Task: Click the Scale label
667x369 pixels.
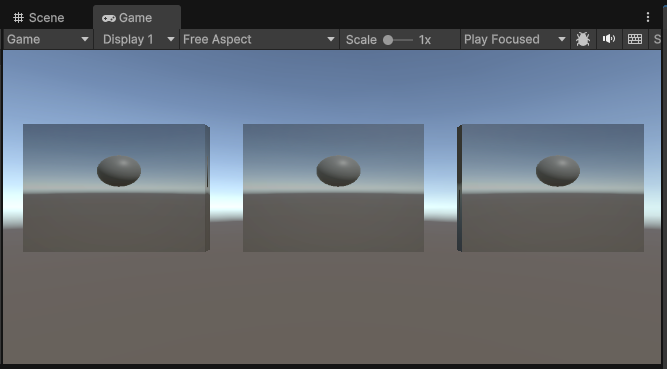Action: [x=361, y=40]
